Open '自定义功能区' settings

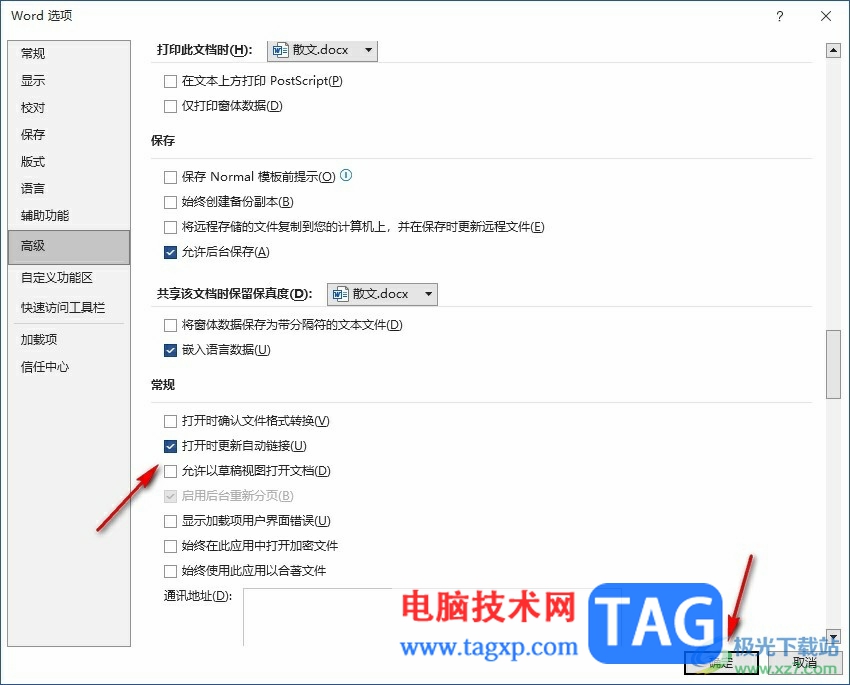tap(69, 278)
